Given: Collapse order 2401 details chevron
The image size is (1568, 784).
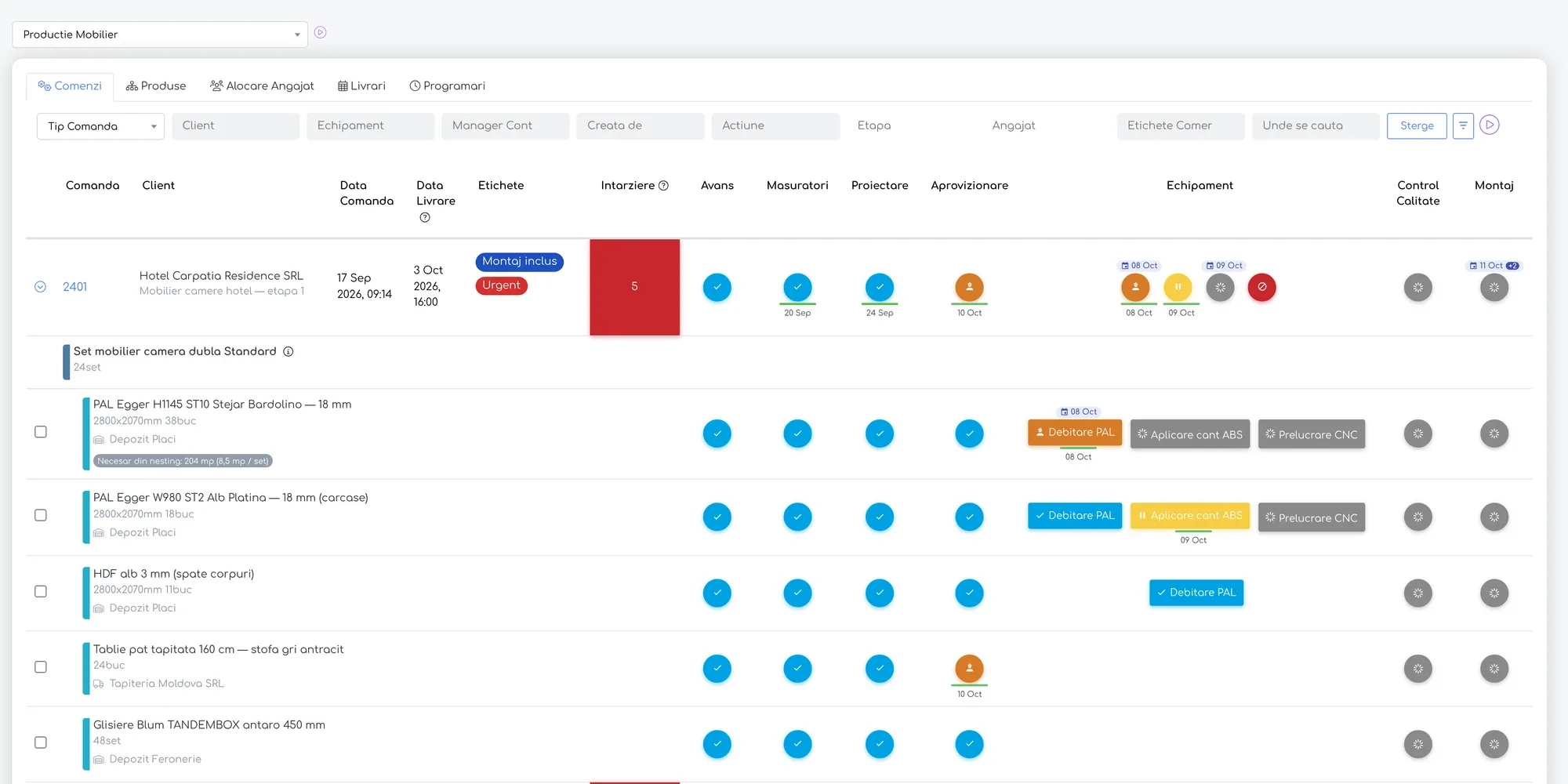Looking at the screenshot, I should pyautogui.click(x=40, y=287).
